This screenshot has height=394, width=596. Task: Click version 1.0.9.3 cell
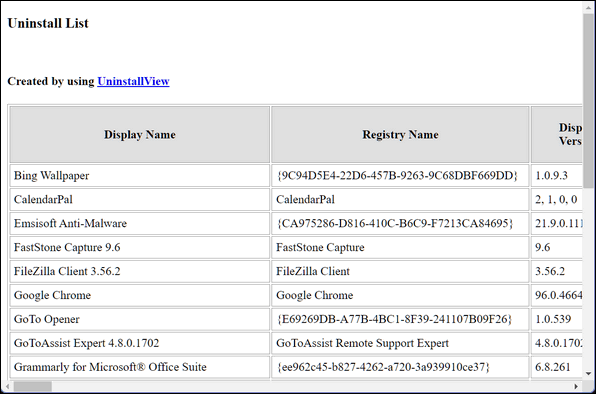[x=556, y=176]
